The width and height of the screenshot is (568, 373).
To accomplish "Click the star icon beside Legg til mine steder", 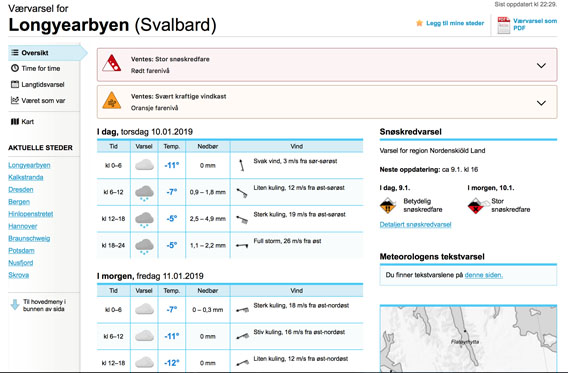I will [419, 23].
